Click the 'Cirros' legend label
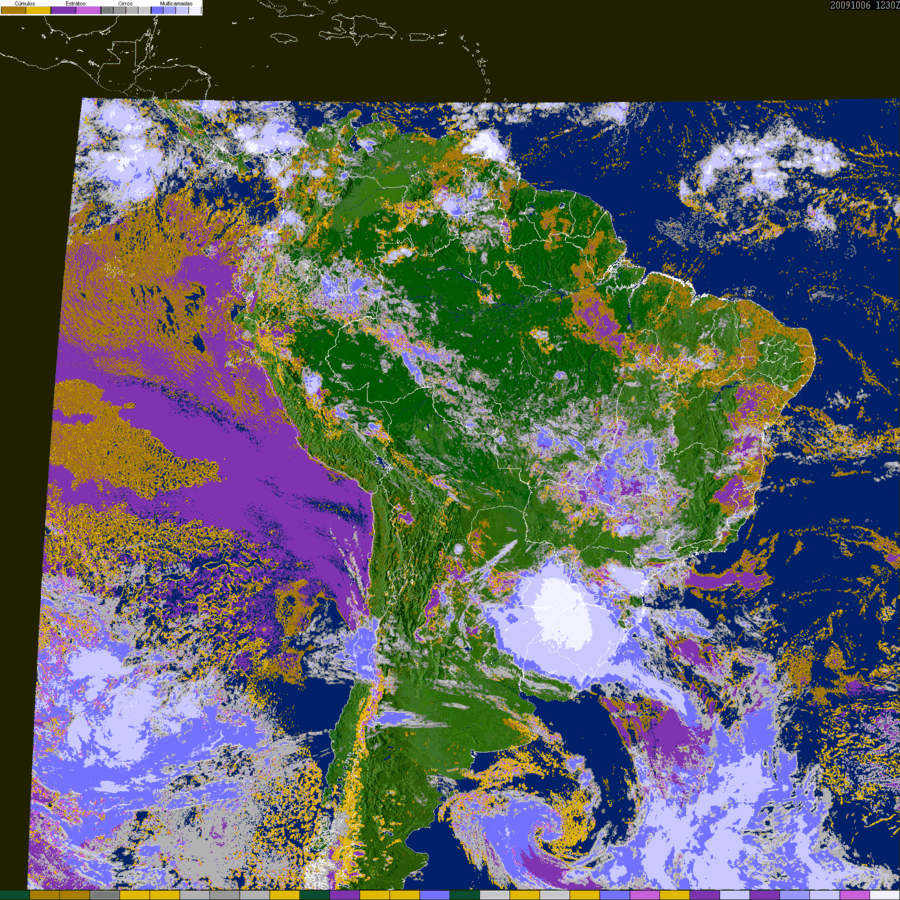Image resolution: width=900 pixels, height=900 pixels. point(125,3)
